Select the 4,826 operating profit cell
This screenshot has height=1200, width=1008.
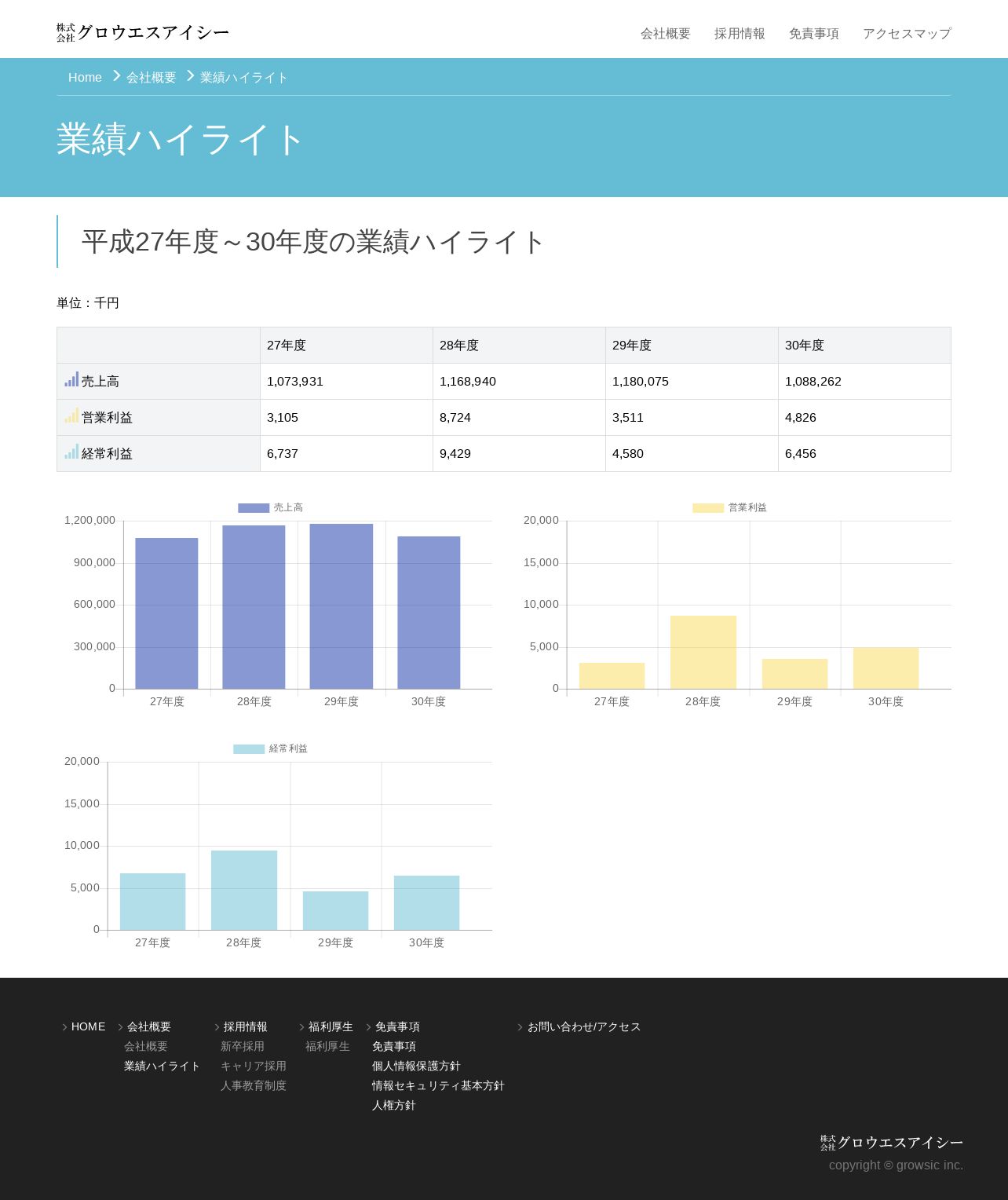[864, 418]
